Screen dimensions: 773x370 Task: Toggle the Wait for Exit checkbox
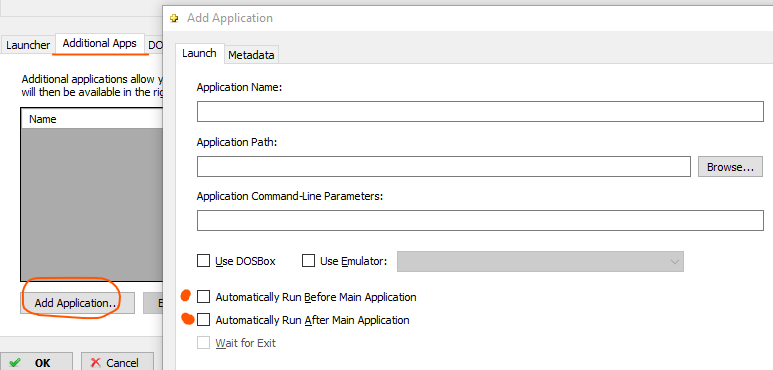point(204,343)
